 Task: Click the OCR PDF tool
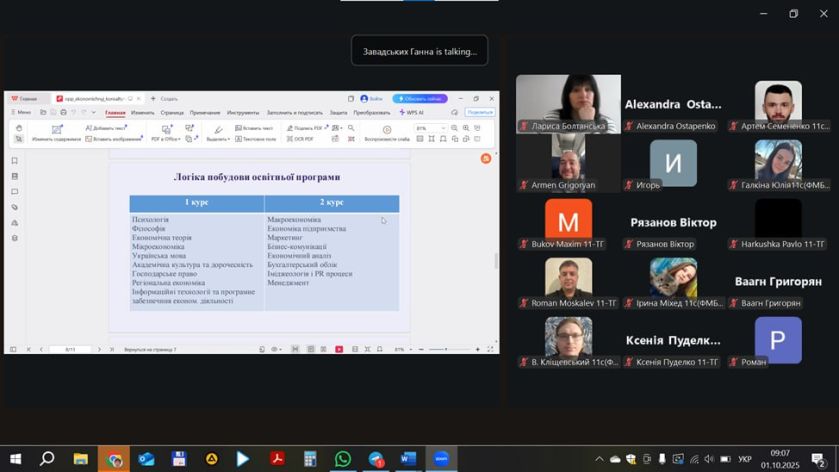pyautogui.click(x=300, y=139)
